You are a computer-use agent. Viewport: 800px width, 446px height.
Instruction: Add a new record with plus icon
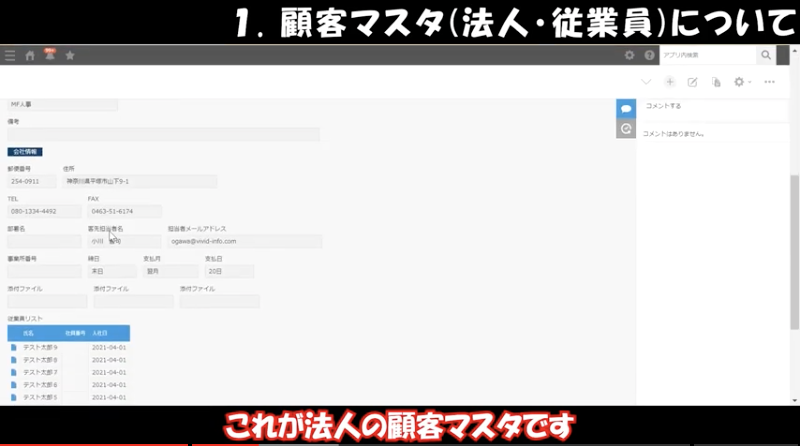click(670, 82)
